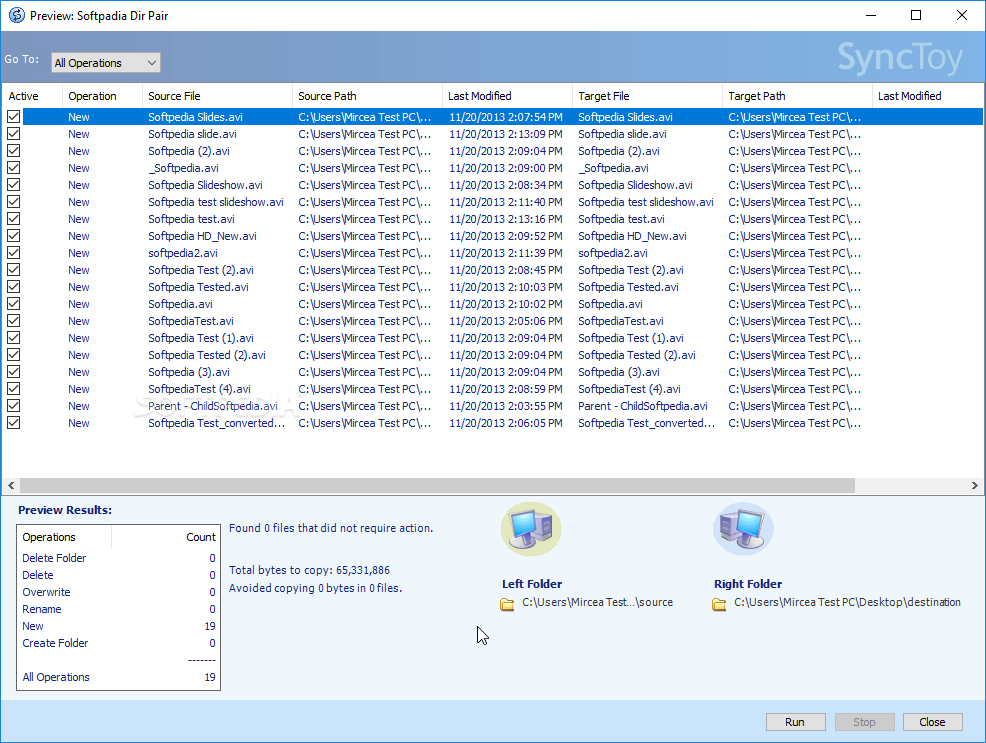Select source file Softpedia Test (2).avi
This screenshot has width=986, height=743.
coord(201,270)
